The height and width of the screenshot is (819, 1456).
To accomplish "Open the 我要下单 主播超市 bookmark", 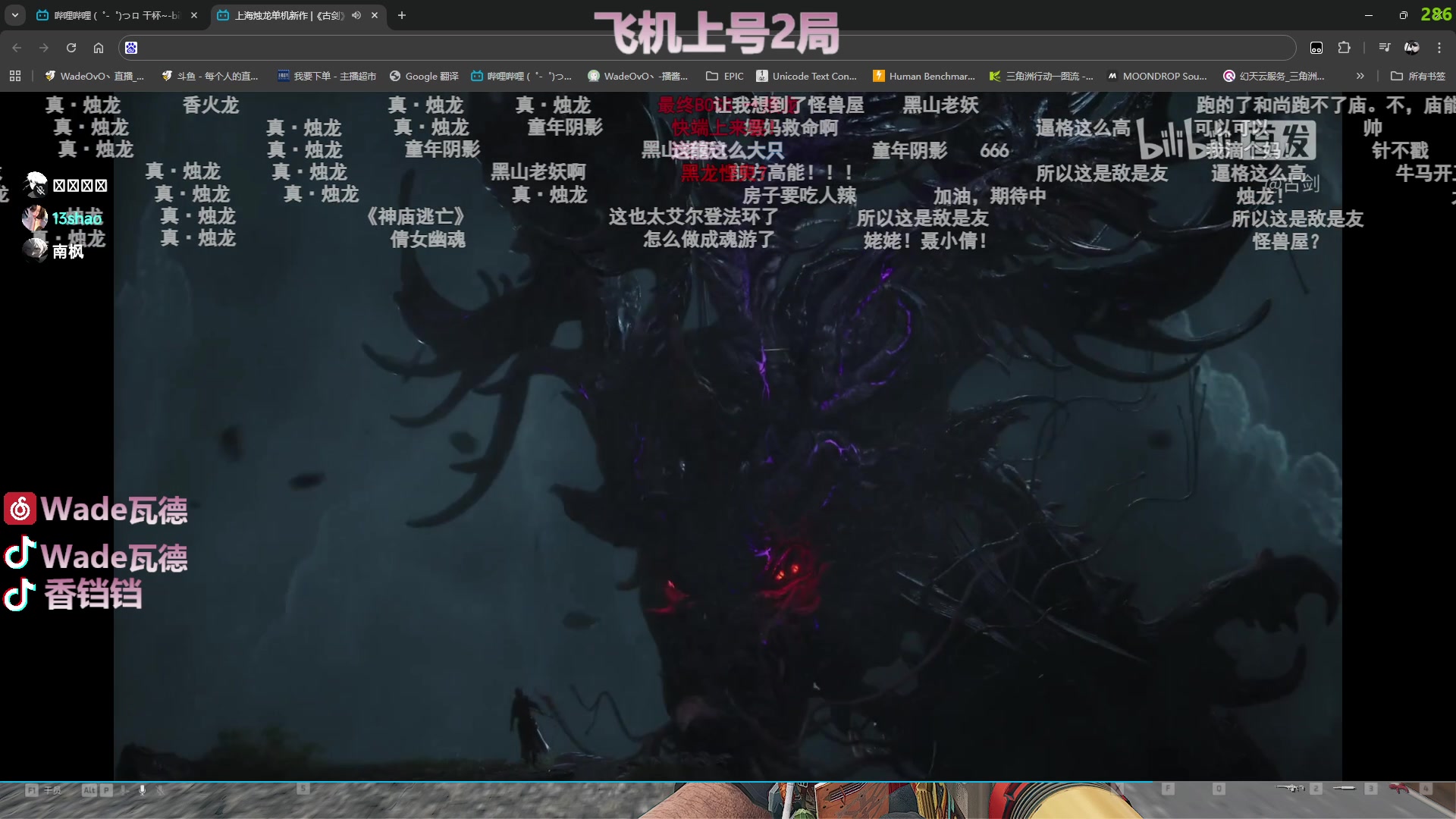I will coord(327,76).
